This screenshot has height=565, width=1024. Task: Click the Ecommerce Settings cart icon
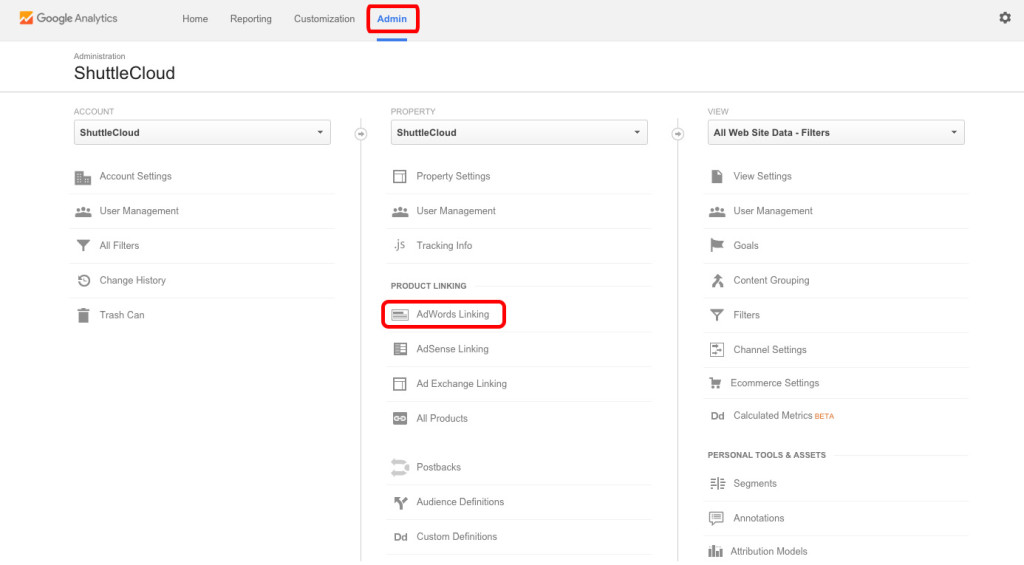point(715,383)
